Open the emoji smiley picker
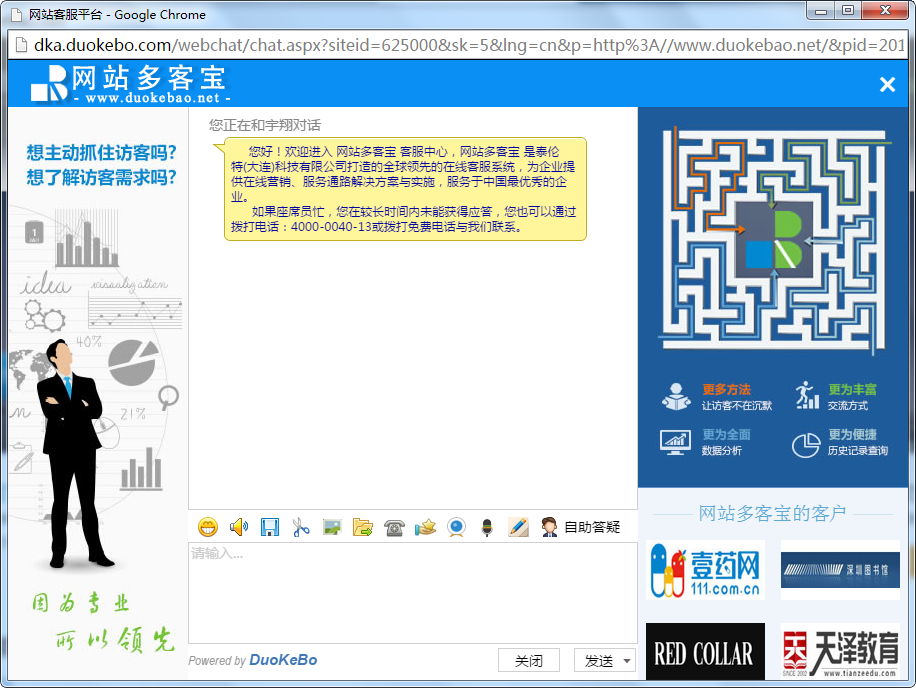 [x=208, y=527]
